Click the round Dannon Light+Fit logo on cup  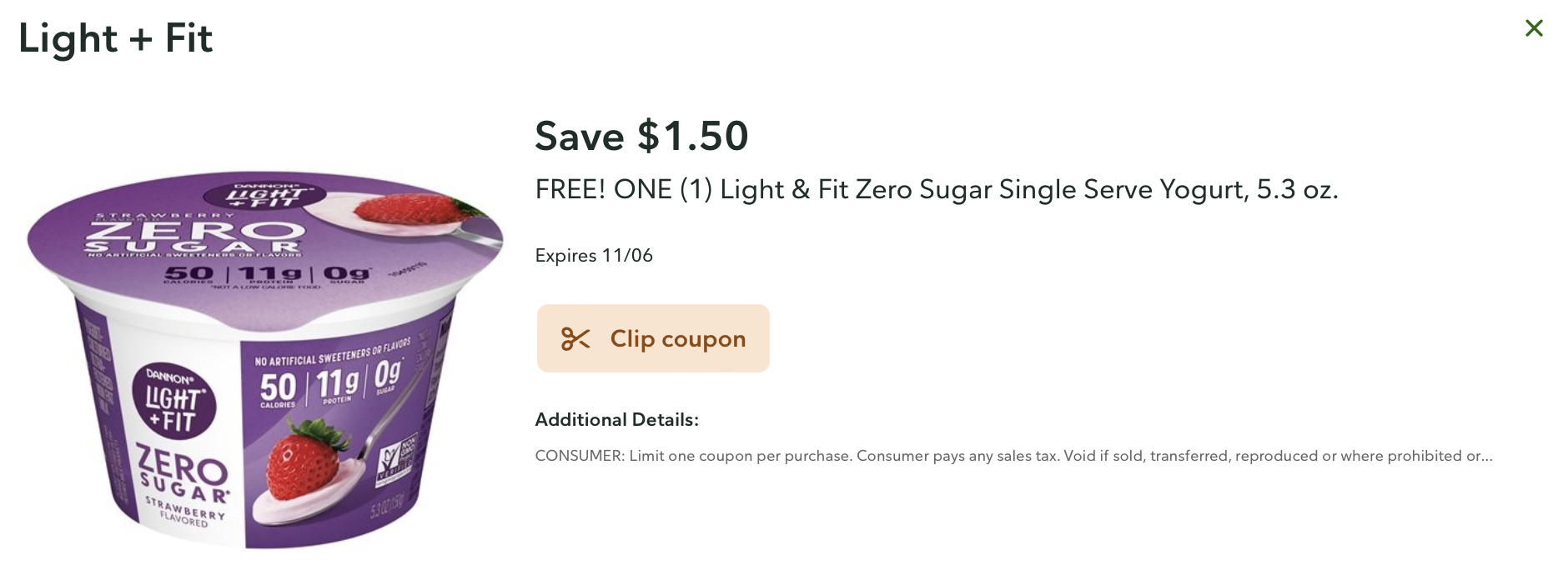[x=174, y=402]
